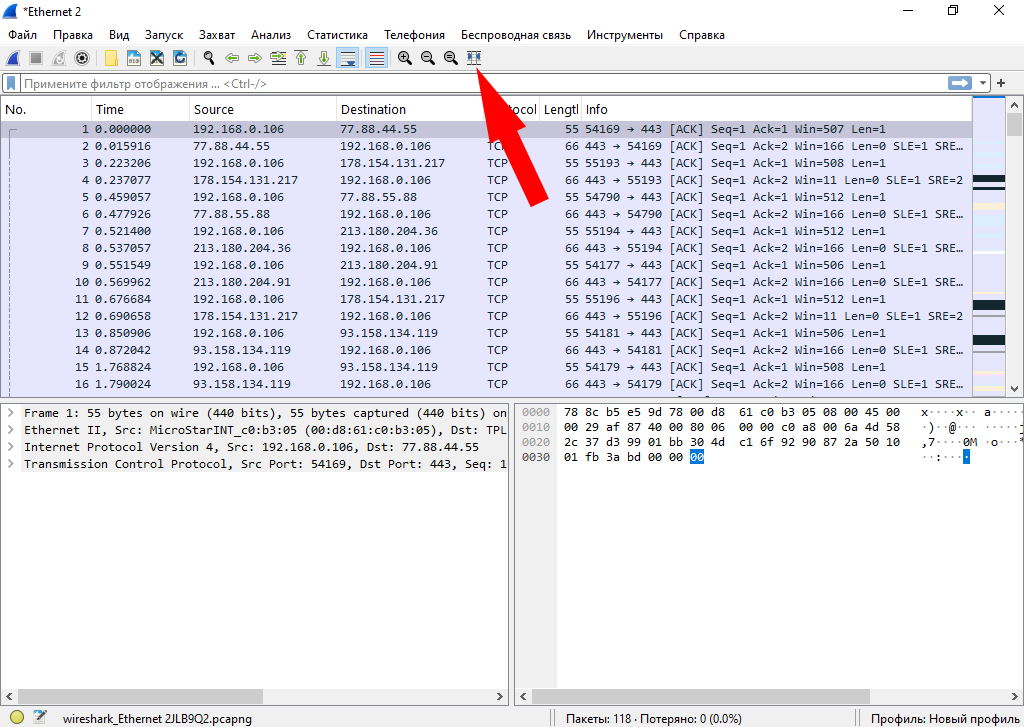Screen dimensions: 1024x727
Task: Click the resize columns icon
Action: tap(474, 58)
